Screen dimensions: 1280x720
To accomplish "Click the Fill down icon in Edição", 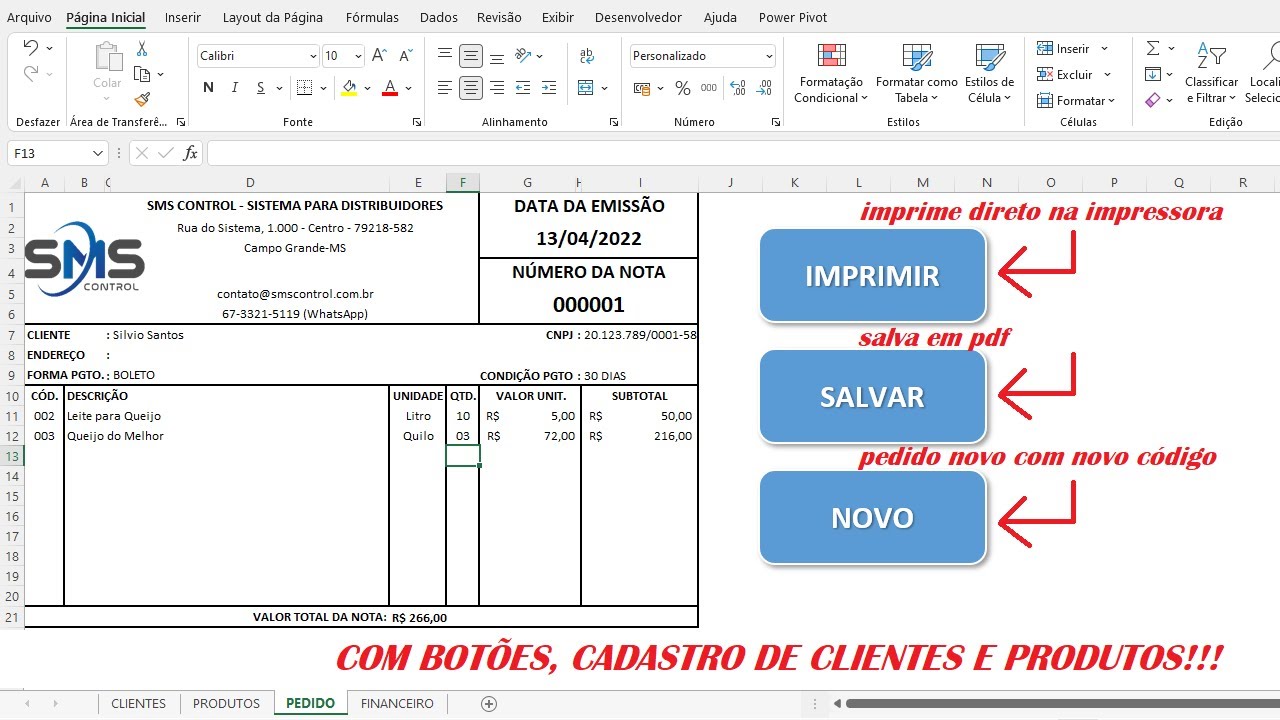I will pyautogui.click(x=1152, y=74).
